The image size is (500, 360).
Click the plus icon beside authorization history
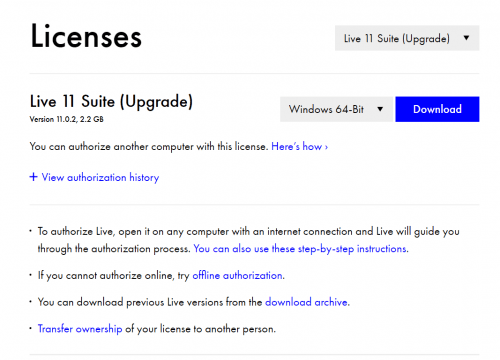(33, 177)
